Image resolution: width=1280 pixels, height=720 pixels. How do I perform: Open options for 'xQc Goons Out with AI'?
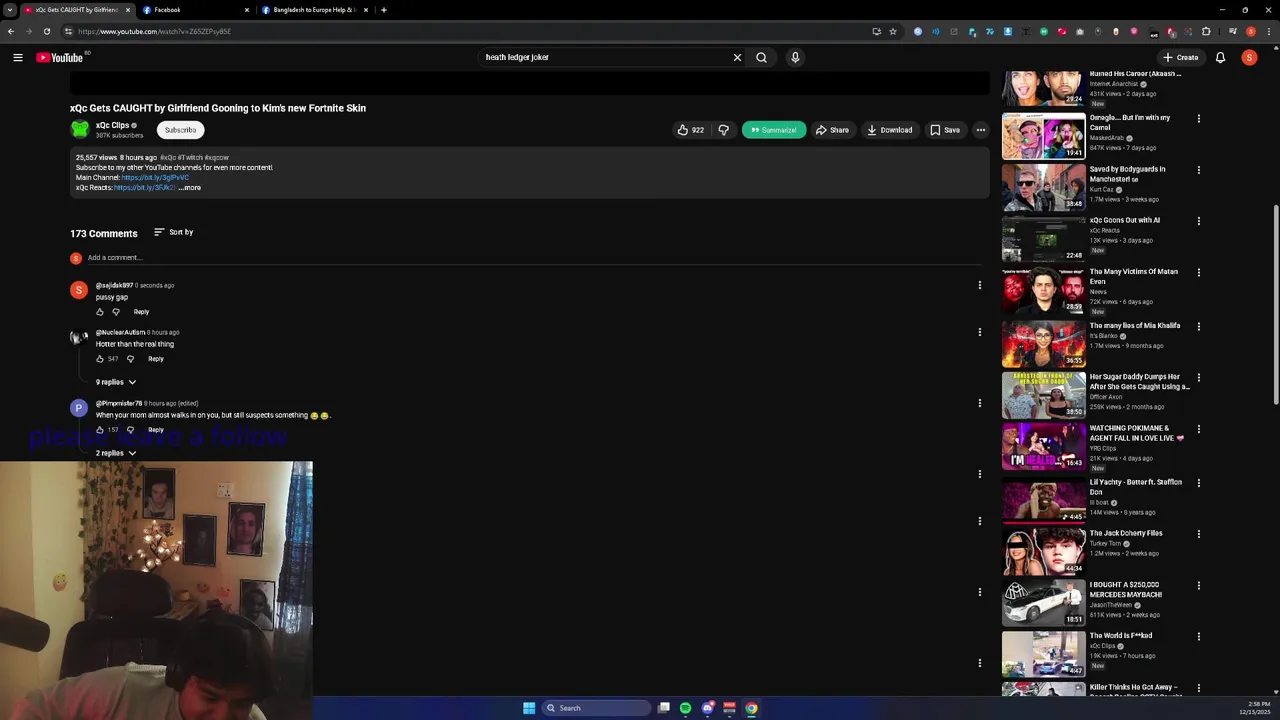(1198, 221)
